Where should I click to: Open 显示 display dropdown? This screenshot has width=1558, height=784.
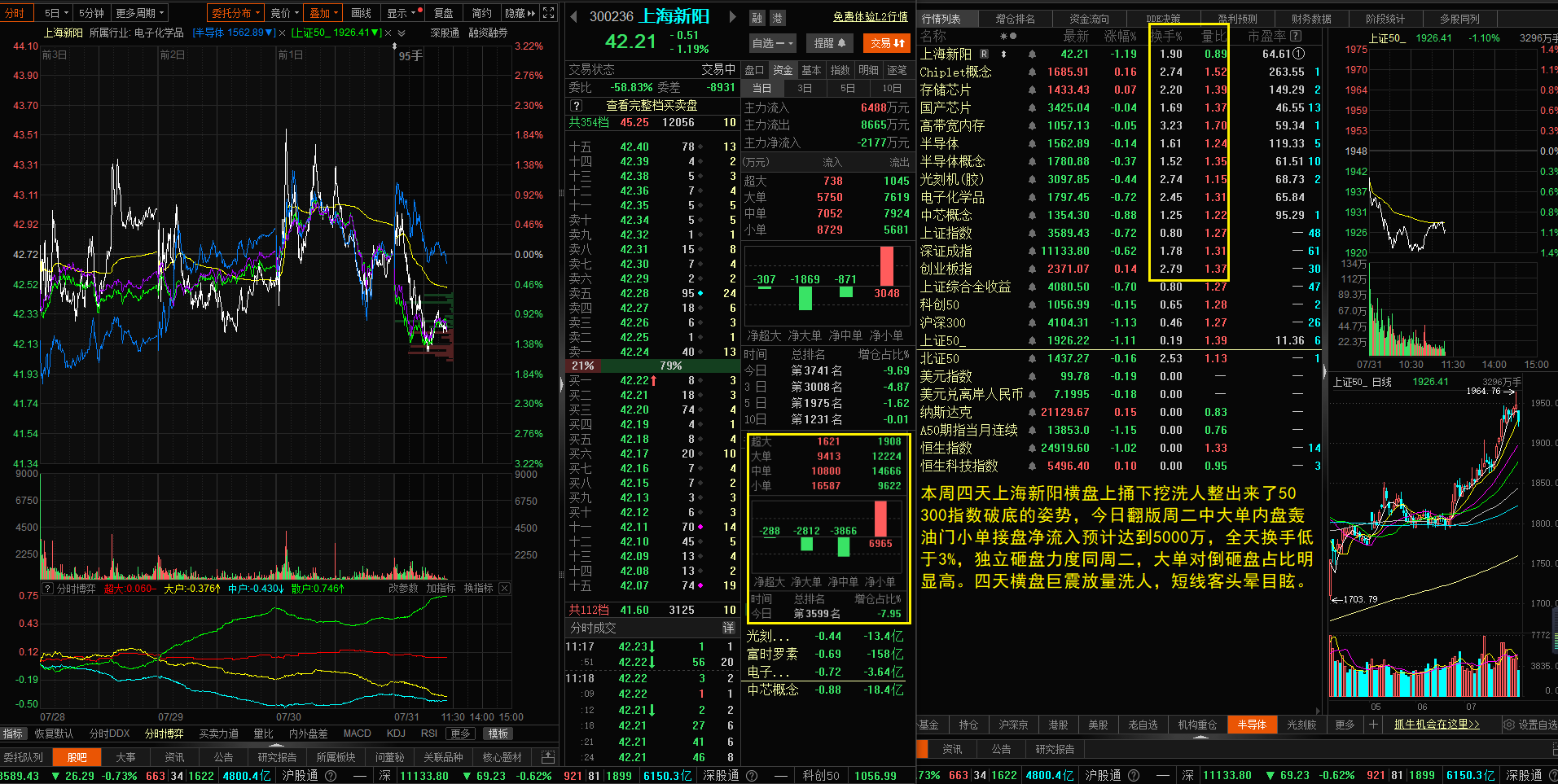pos(401,13)
